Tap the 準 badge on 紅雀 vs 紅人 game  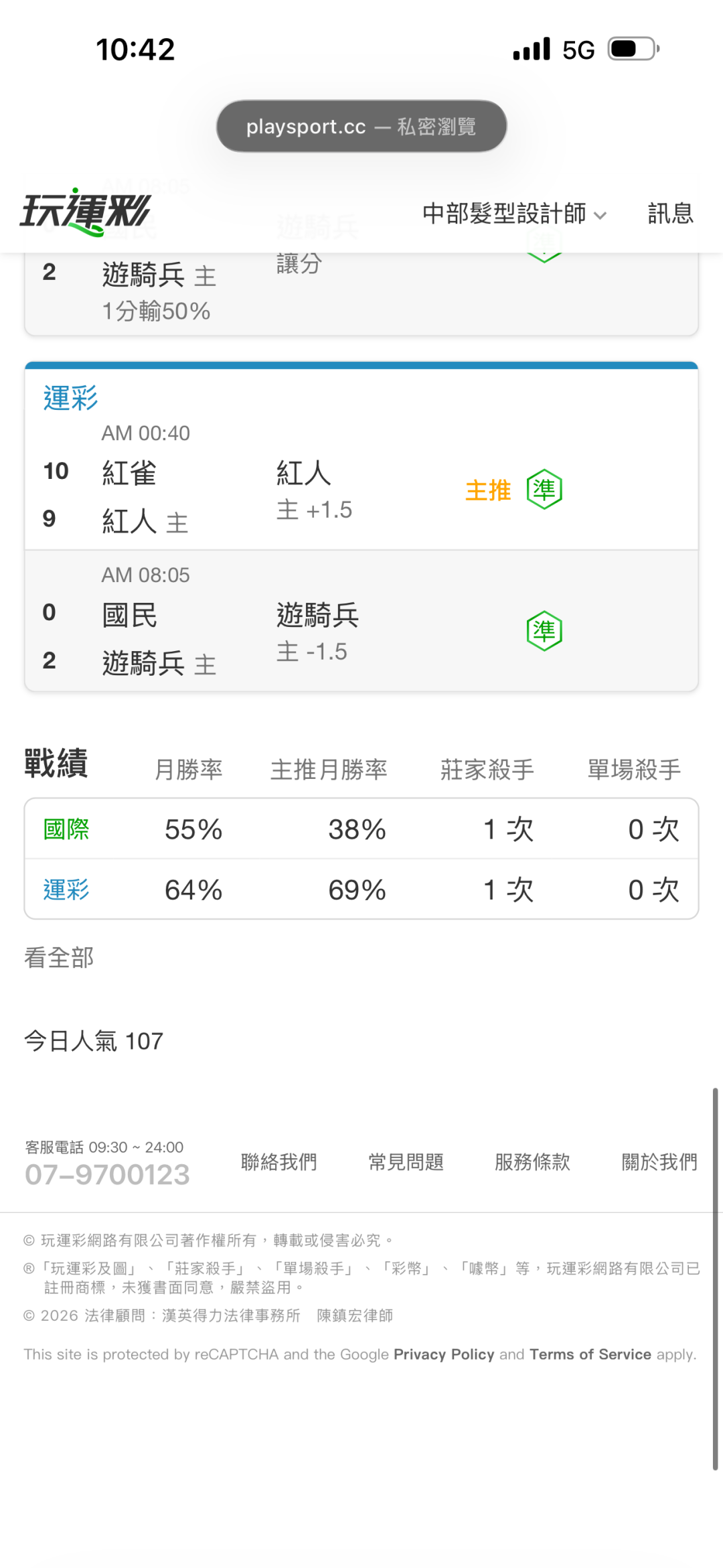[x=544, y=490]
